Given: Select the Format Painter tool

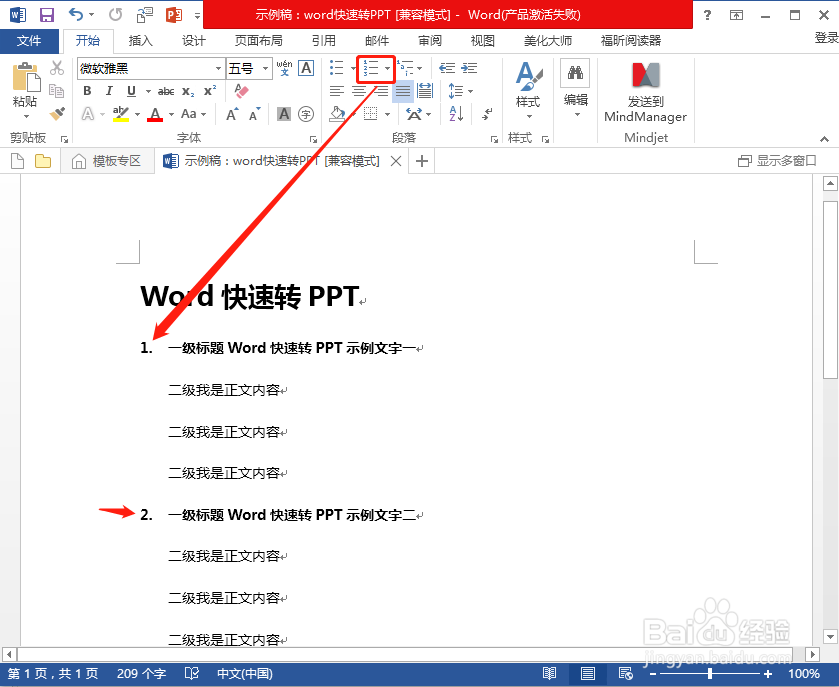Looking at the screenshot, I should [x=57, y=113].
